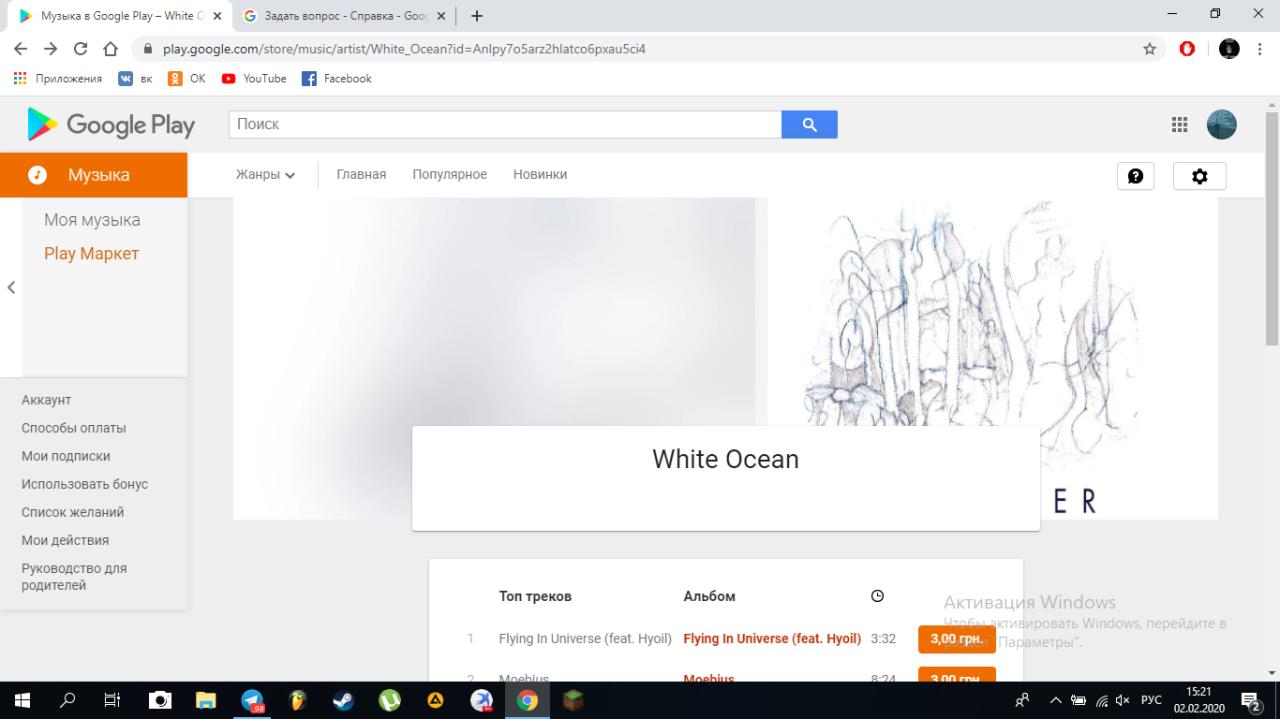Bookmark this page with the star
The width and height of the screenshot is (1280, 719).
click(1150, 48)
